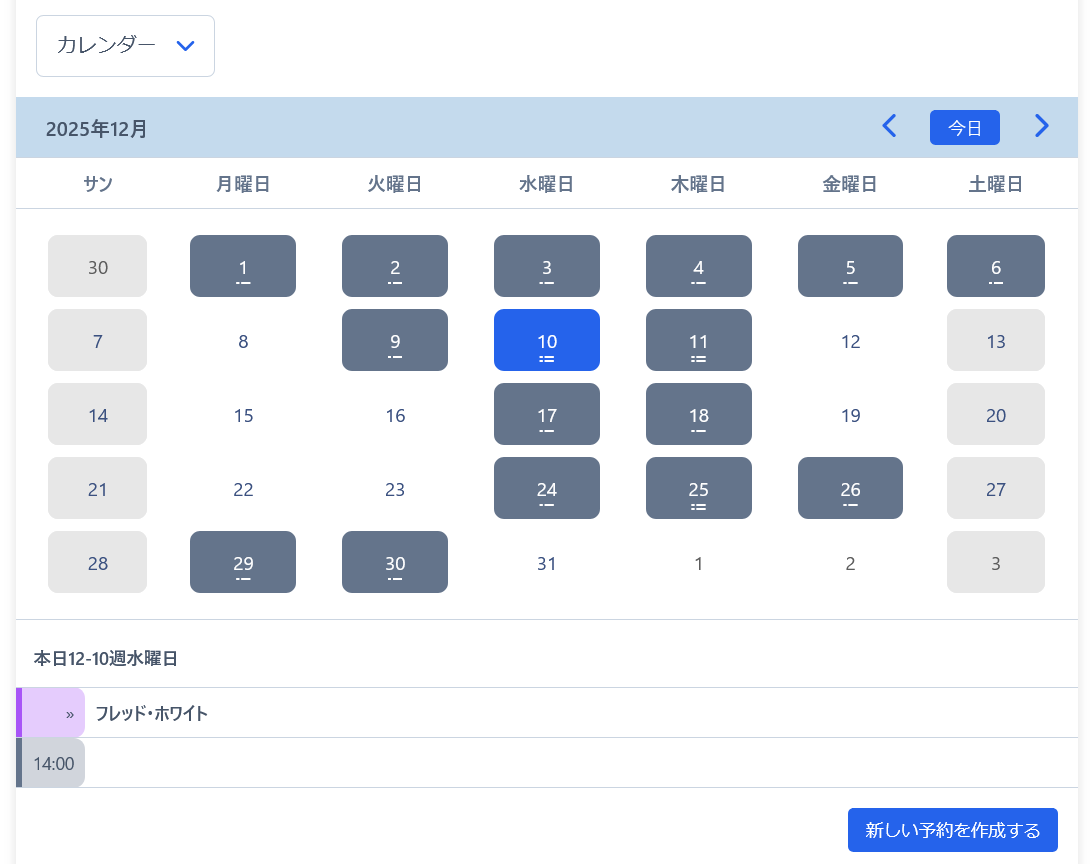Viewport: 1092px width, 864px height.
Task: Select December 1 in the calendar
Action: tap(243, 266)
